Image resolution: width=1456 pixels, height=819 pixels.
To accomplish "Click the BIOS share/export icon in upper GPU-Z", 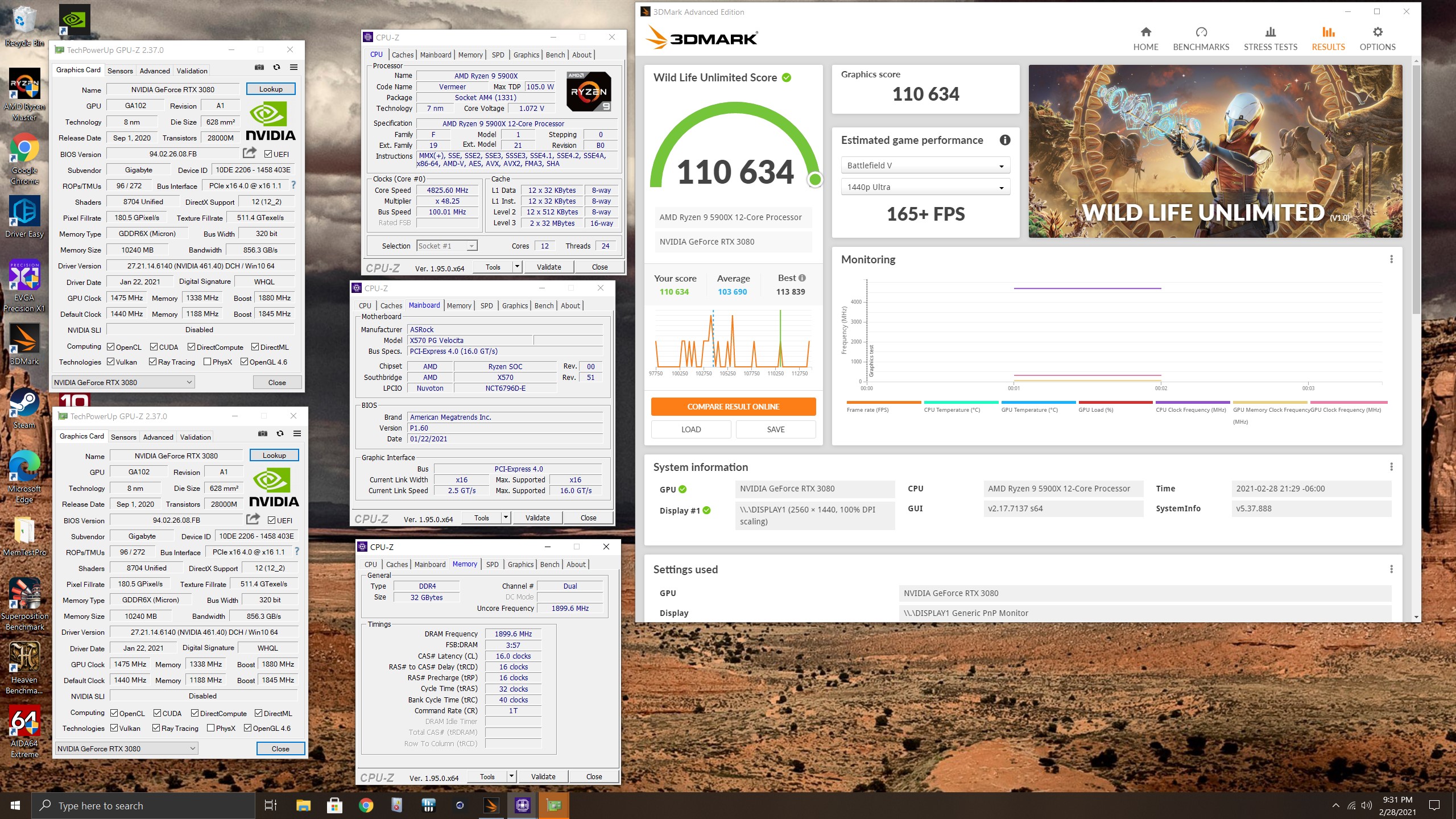I will tap(249, 153).
